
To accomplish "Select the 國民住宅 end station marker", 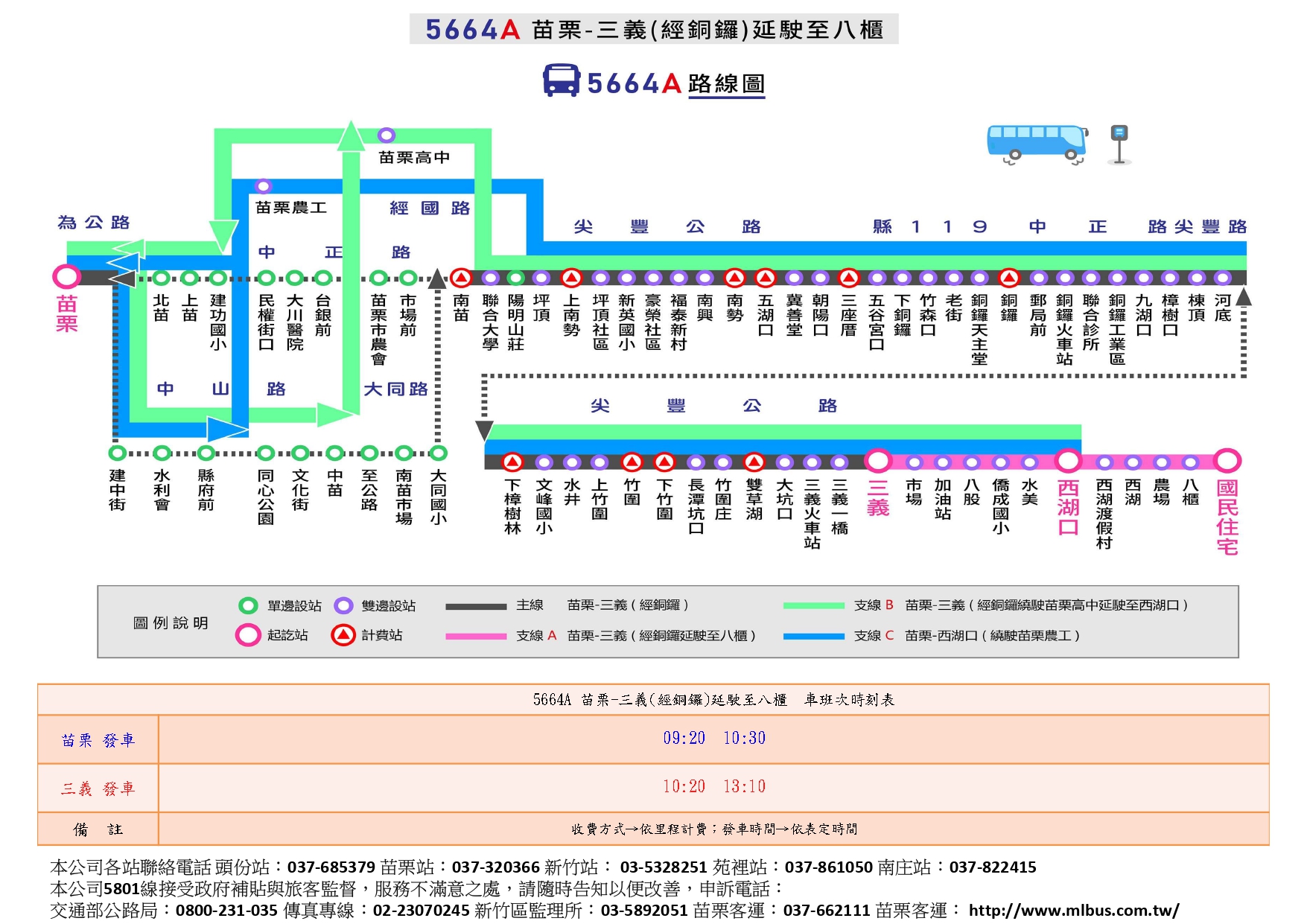I will (1227, 461).
